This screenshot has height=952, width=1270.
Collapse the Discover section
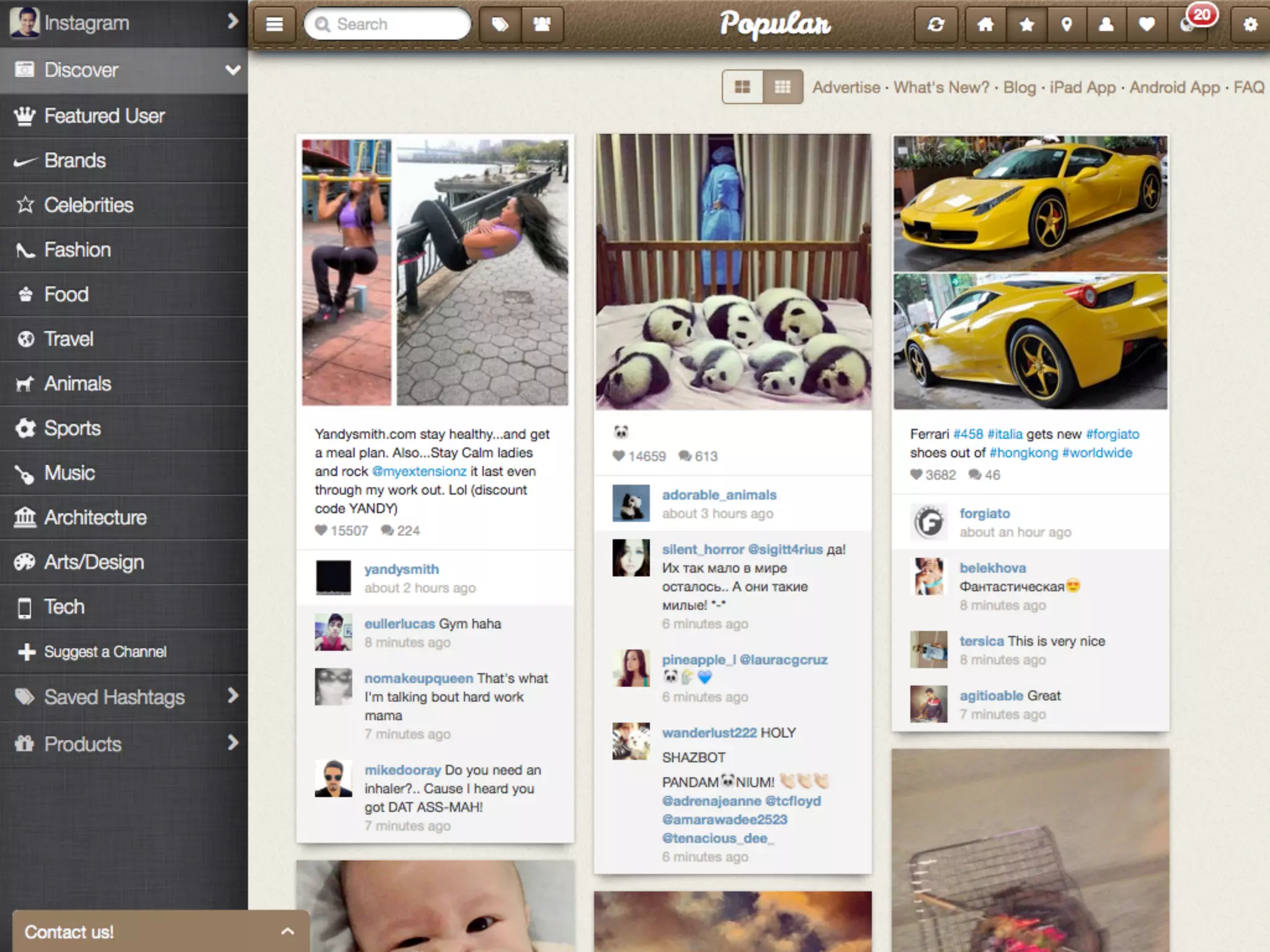point(233,69)
